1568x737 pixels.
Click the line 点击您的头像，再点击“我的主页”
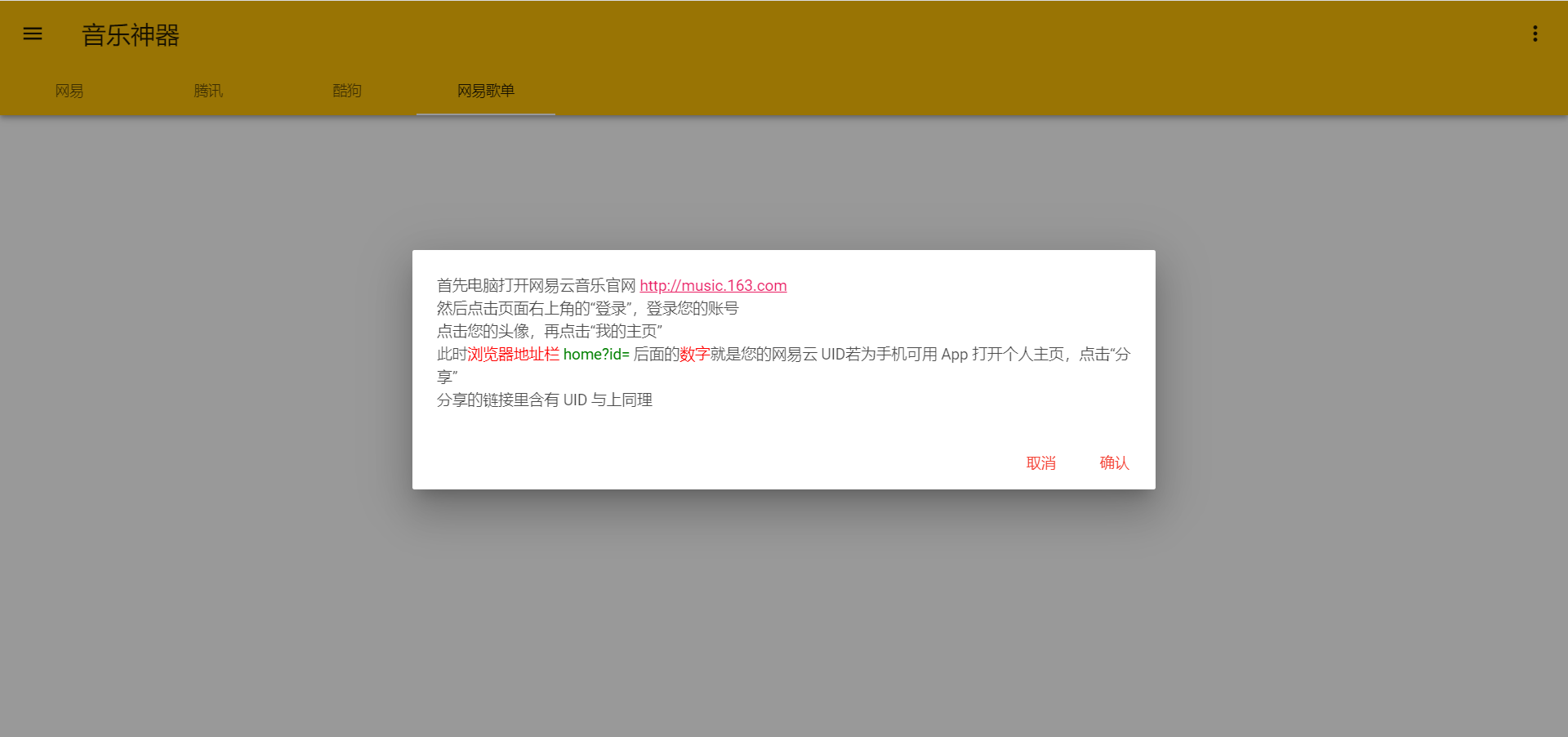(x=550, y=331)
